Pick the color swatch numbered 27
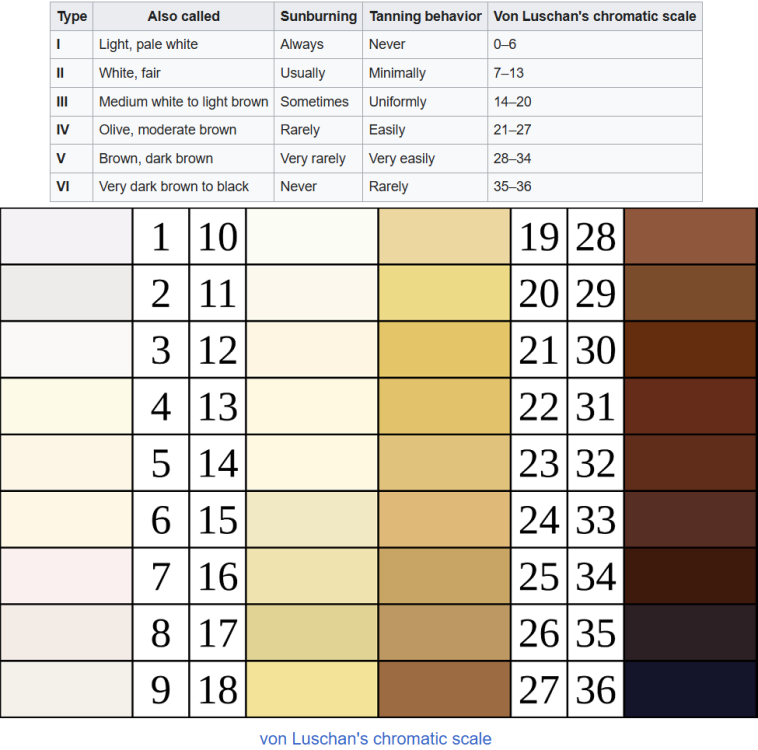Viewport: 758px width, 750px height. coord(444,689)
